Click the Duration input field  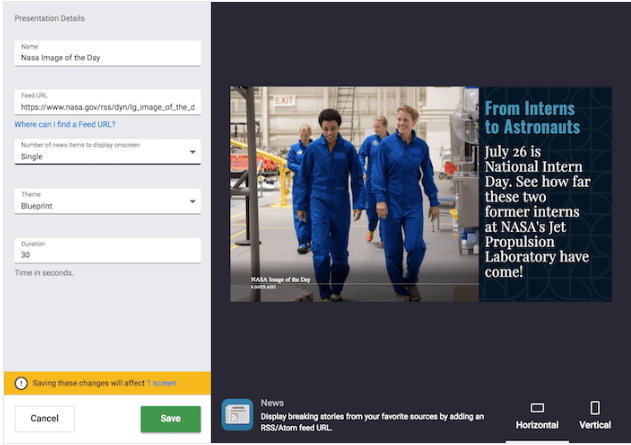point(107,250)
